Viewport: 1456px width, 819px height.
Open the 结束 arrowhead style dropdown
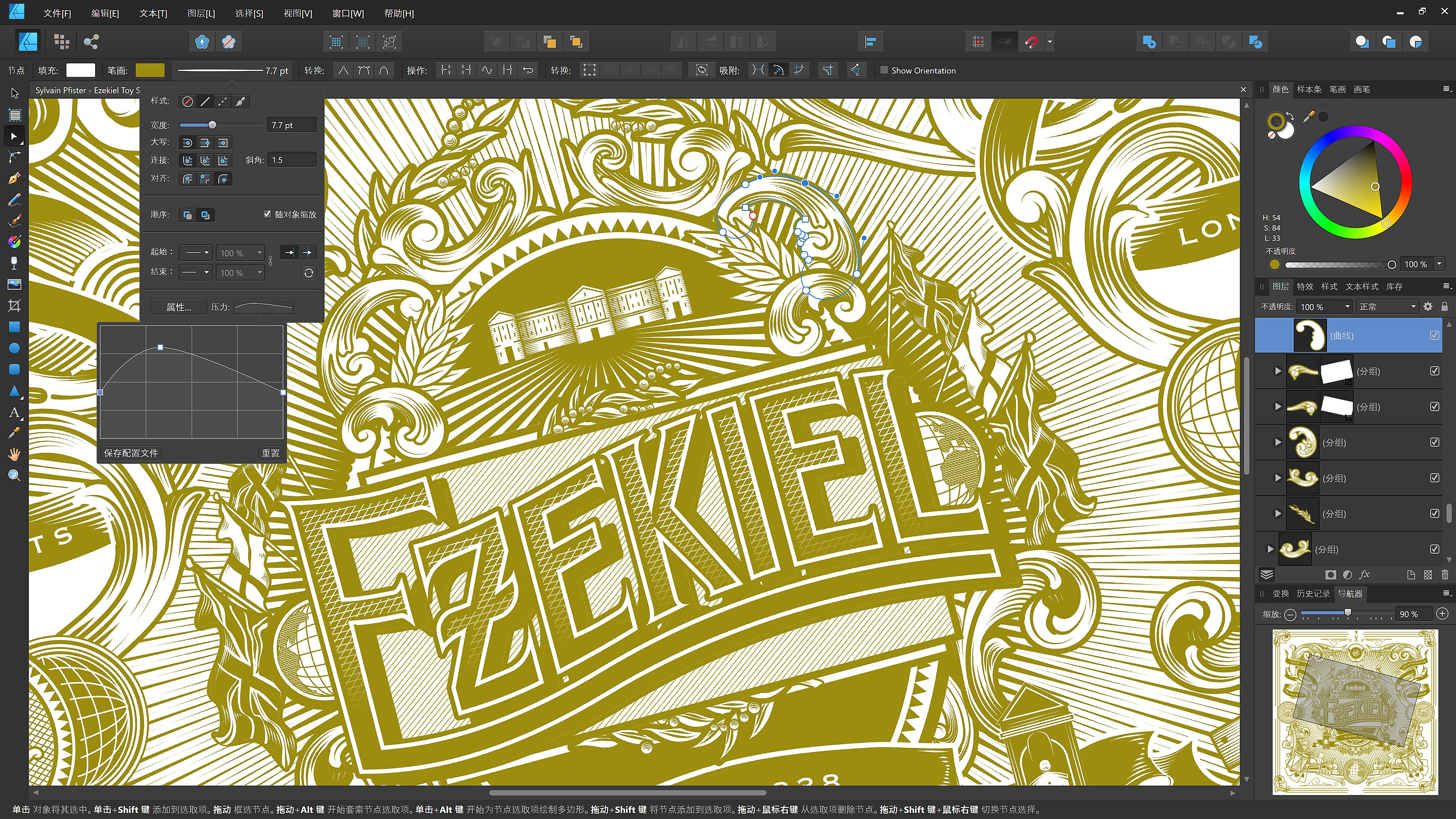click(196, 273)
